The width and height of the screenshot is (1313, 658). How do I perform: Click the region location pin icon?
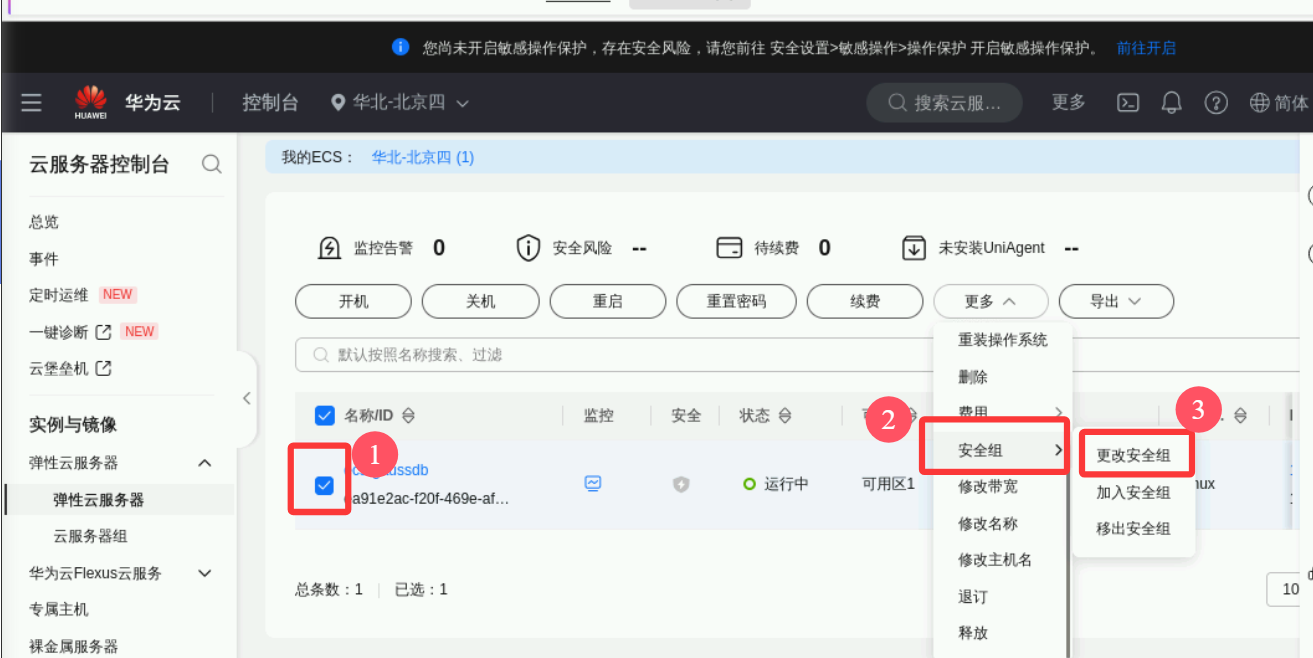[x=338, y=103]
